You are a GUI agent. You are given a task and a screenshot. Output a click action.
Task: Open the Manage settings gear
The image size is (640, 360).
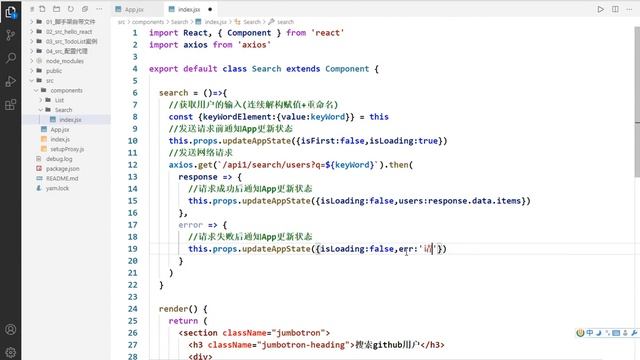[x=11, y=352]
